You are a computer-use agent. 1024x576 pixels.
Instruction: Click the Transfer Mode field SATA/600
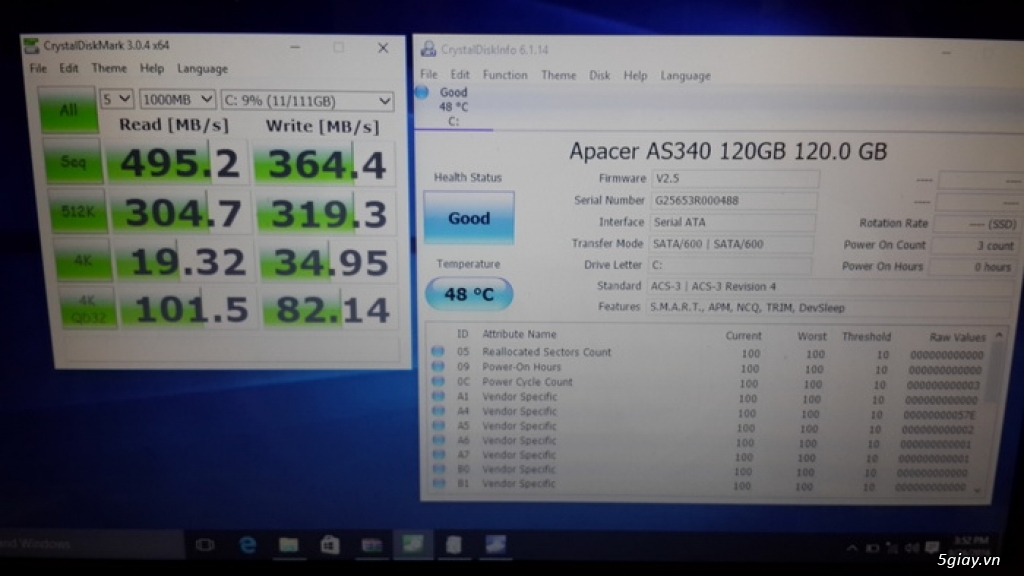(x=731, y=244)
